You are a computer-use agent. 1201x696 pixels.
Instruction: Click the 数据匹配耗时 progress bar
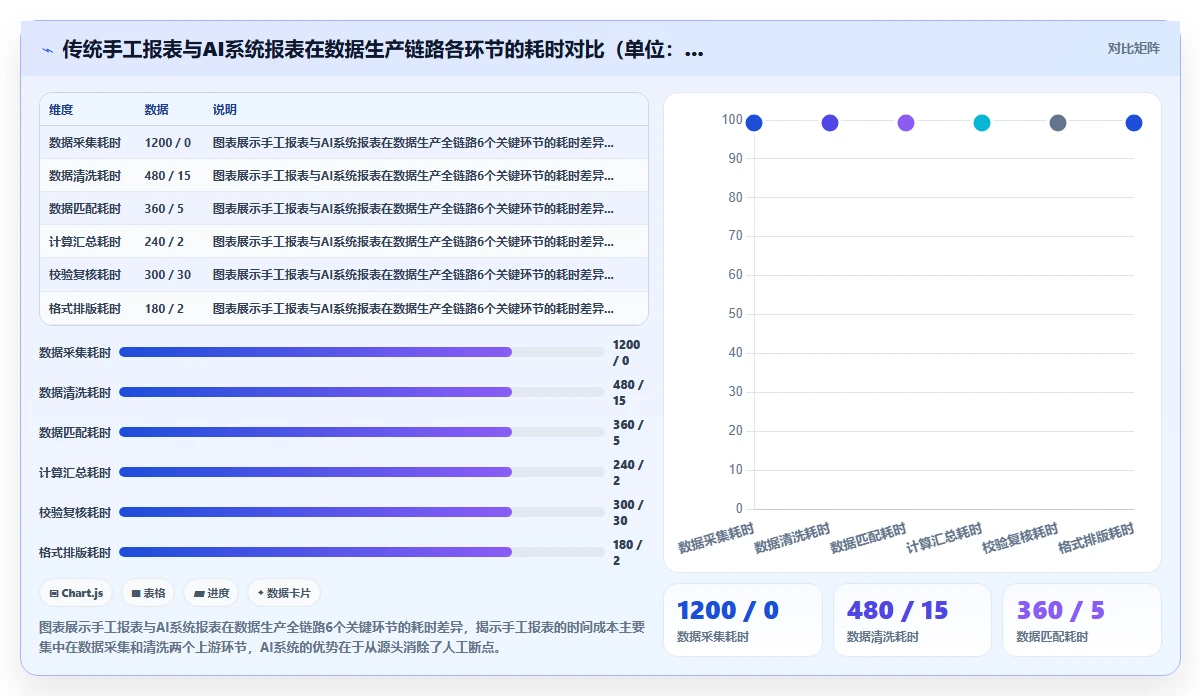pos(362,432)
